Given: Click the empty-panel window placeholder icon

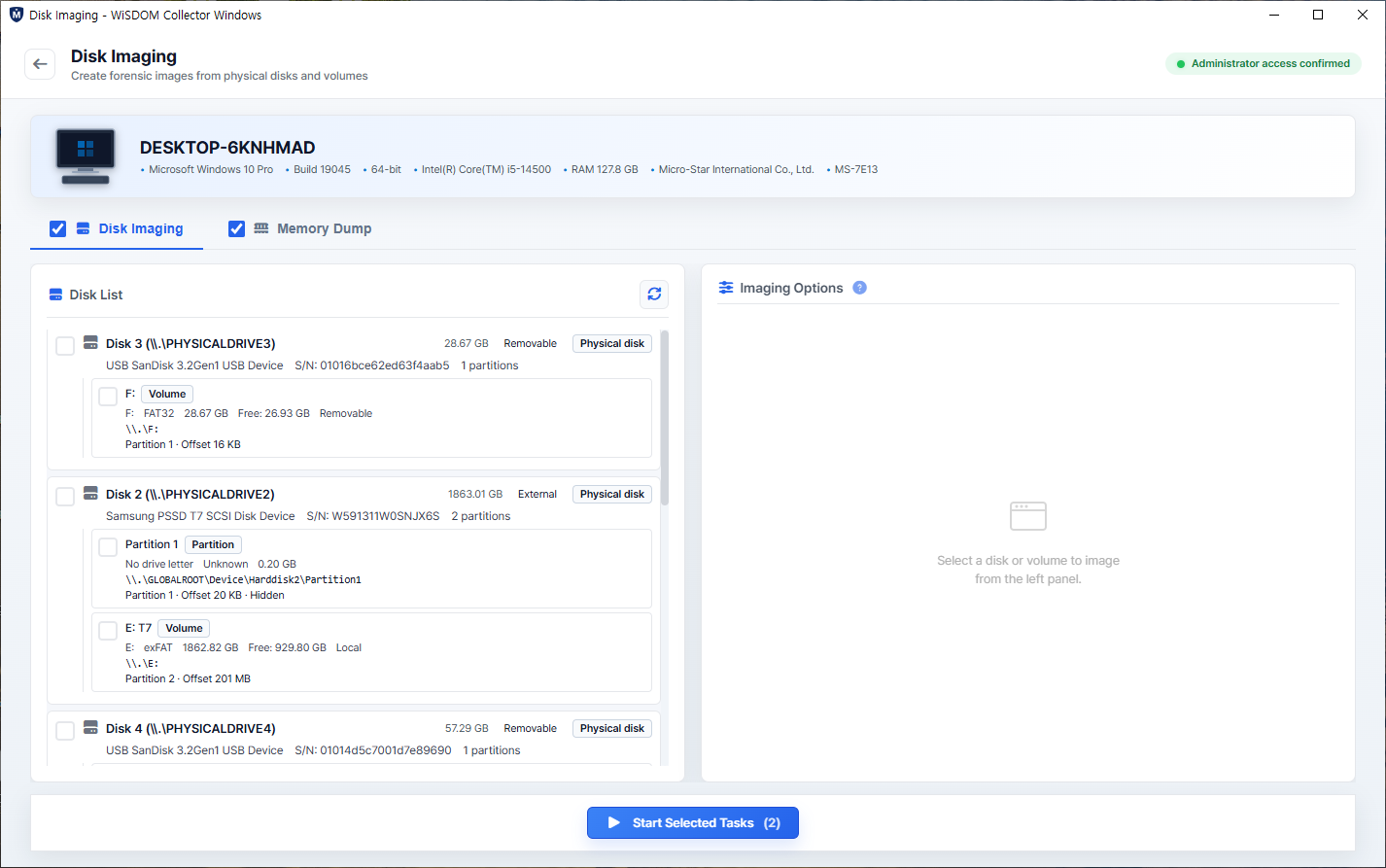Looking at the screenshot, I should (x=1028, y=516).
